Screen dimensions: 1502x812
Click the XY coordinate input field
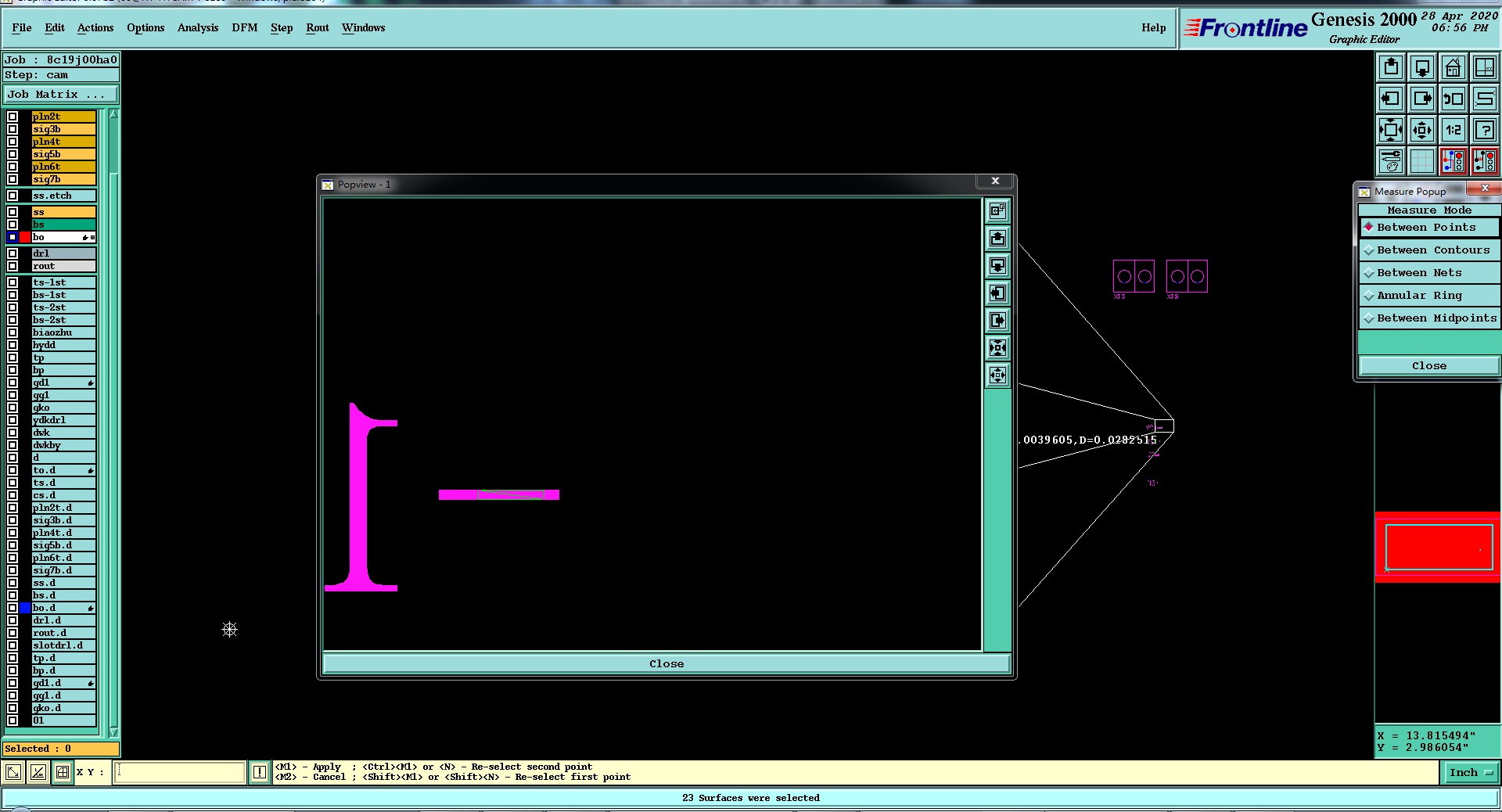click(180, 772)
